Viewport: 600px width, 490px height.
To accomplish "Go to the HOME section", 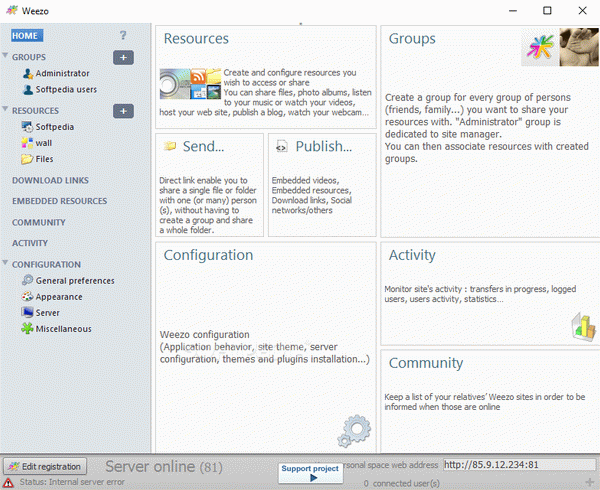I will tap(27, 36).
